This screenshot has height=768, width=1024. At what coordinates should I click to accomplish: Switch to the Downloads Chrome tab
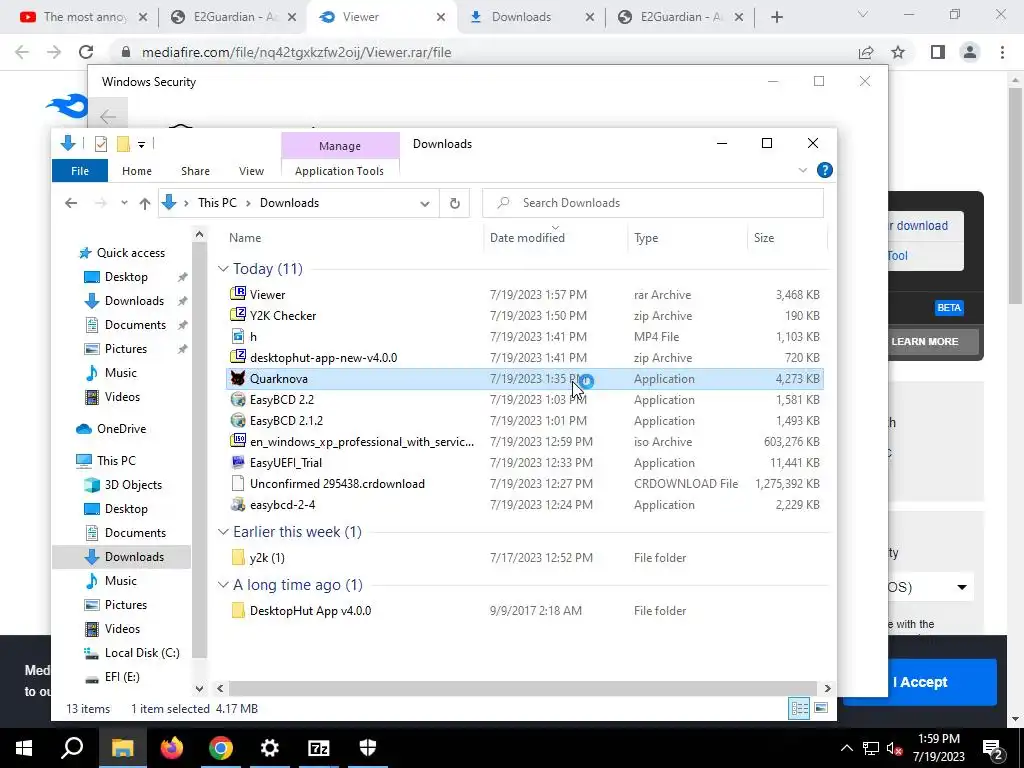click(x=533, y=17)
